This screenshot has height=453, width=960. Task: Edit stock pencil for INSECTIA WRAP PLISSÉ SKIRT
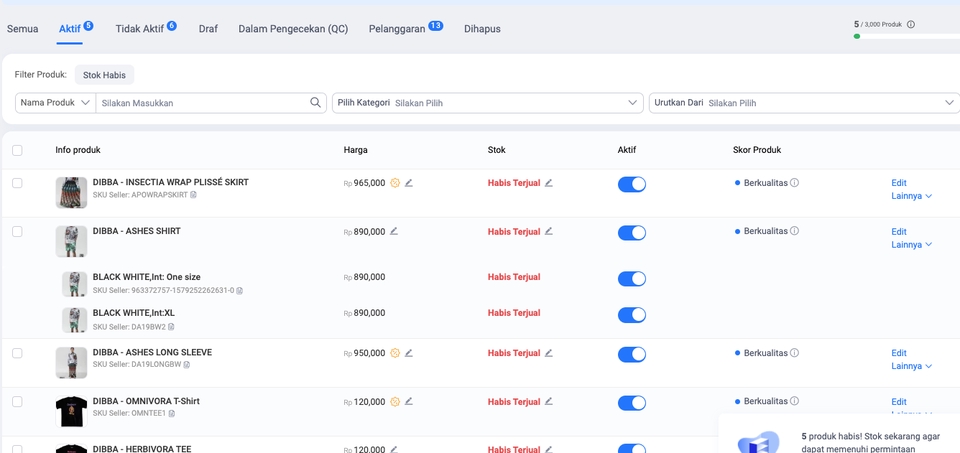549,182
